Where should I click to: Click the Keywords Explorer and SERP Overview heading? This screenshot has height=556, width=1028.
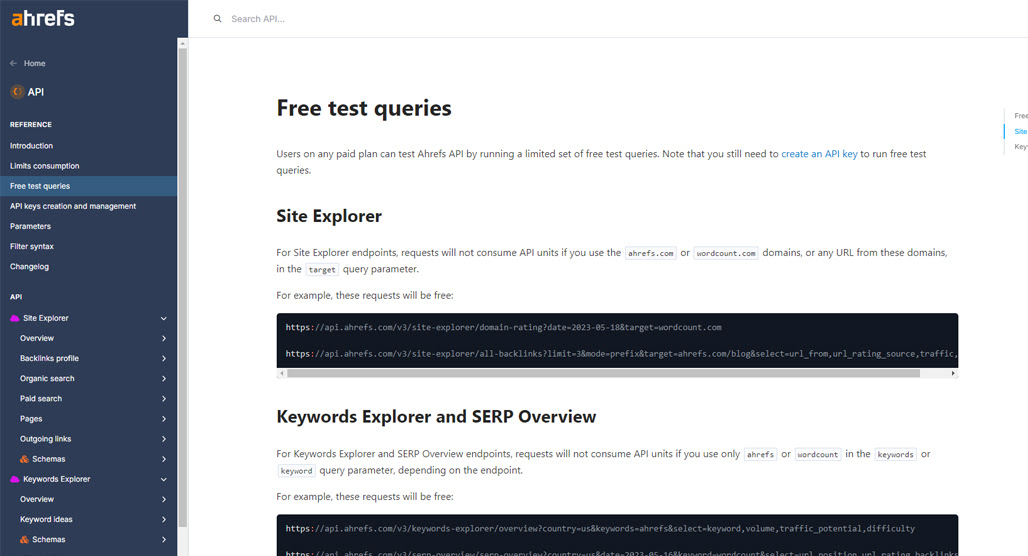(436, 417)
